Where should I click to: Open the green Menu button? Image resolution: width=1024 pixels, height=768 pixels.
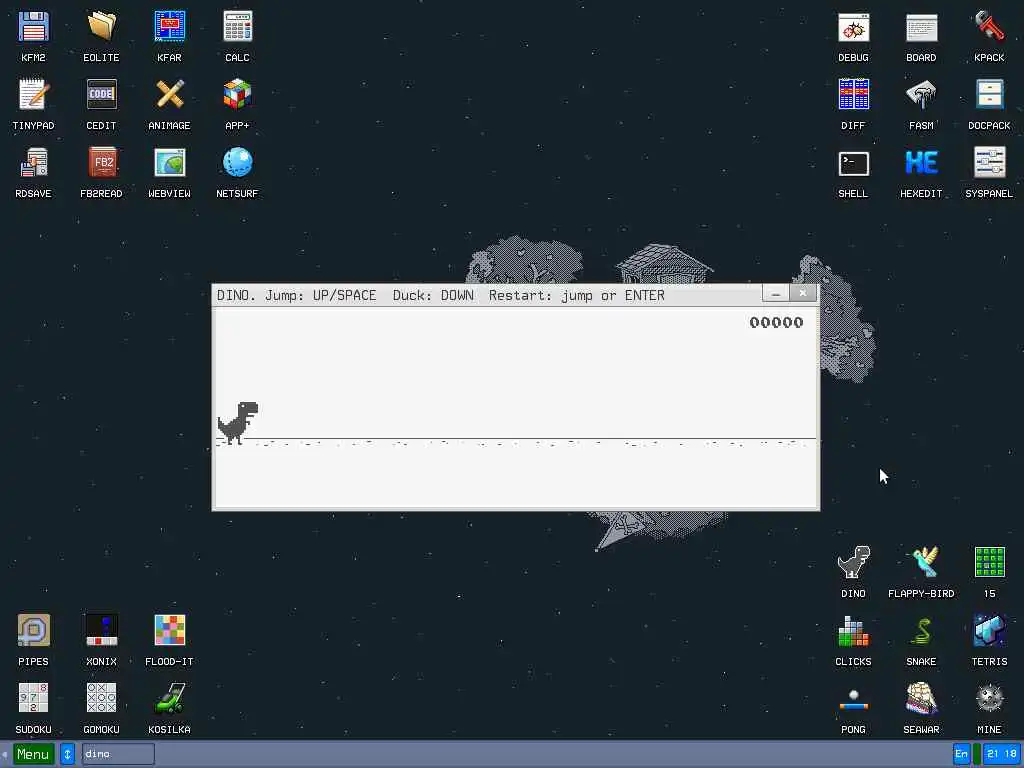point(33,754)
